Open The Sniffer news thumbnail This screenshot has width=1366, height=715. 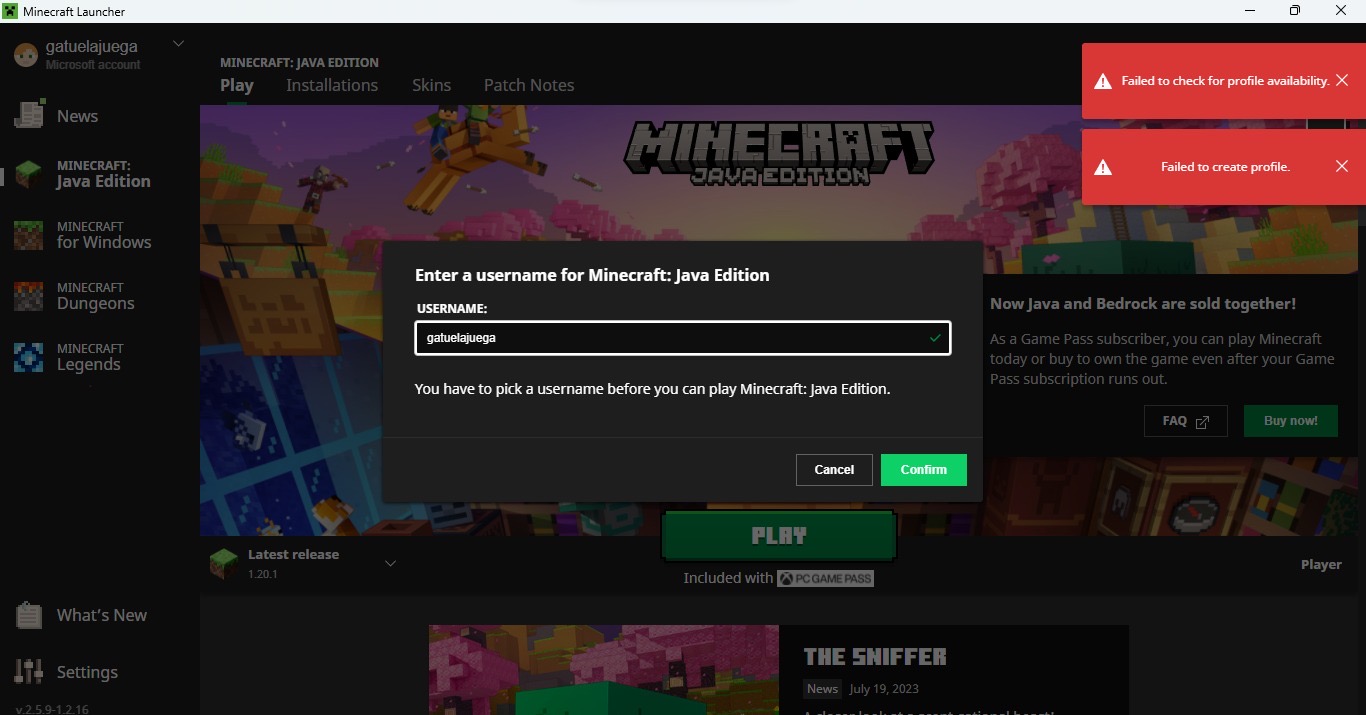pyautogui.click(x=604, y=670)
